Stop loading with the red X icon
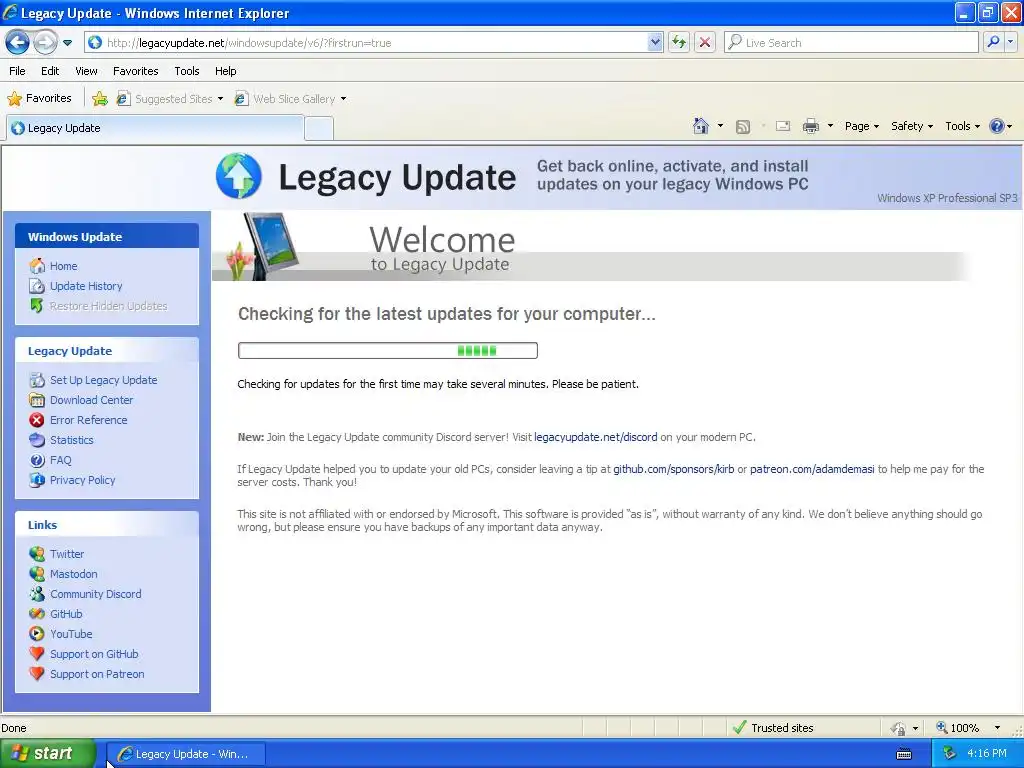 click(705, 42)
